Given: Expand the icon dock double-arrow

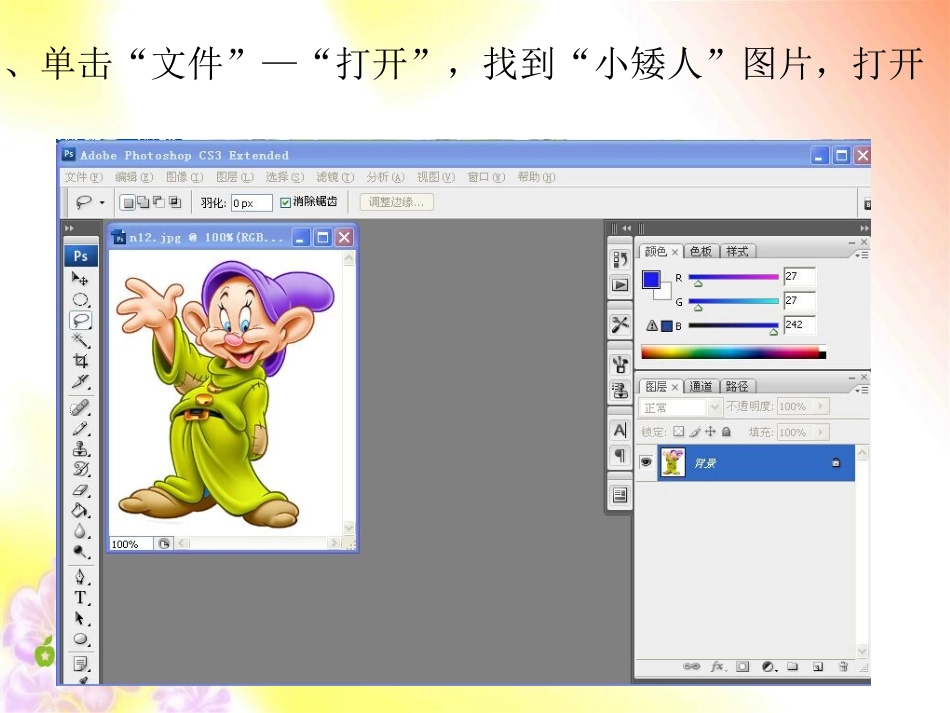Looking at the screenshot, I should (x=626, y=228).
